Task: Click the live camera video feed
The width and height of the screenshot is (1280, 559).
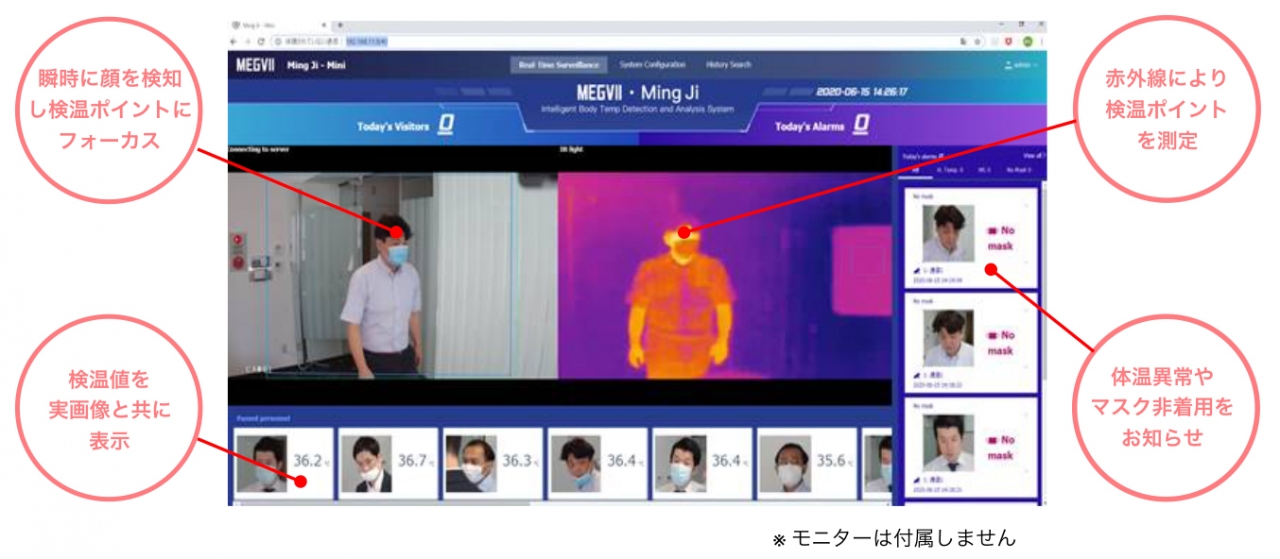Action: 392,275
